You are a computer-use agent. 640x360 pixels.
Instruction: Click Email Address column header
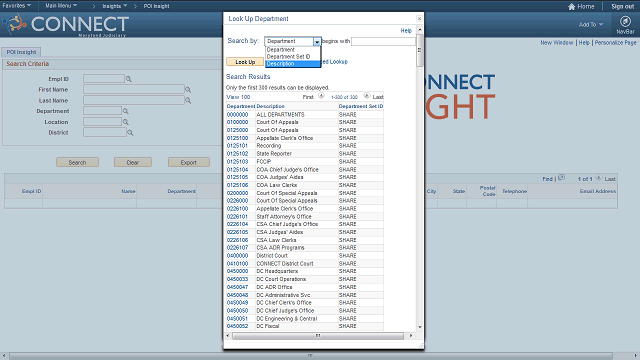pos(598,191)
